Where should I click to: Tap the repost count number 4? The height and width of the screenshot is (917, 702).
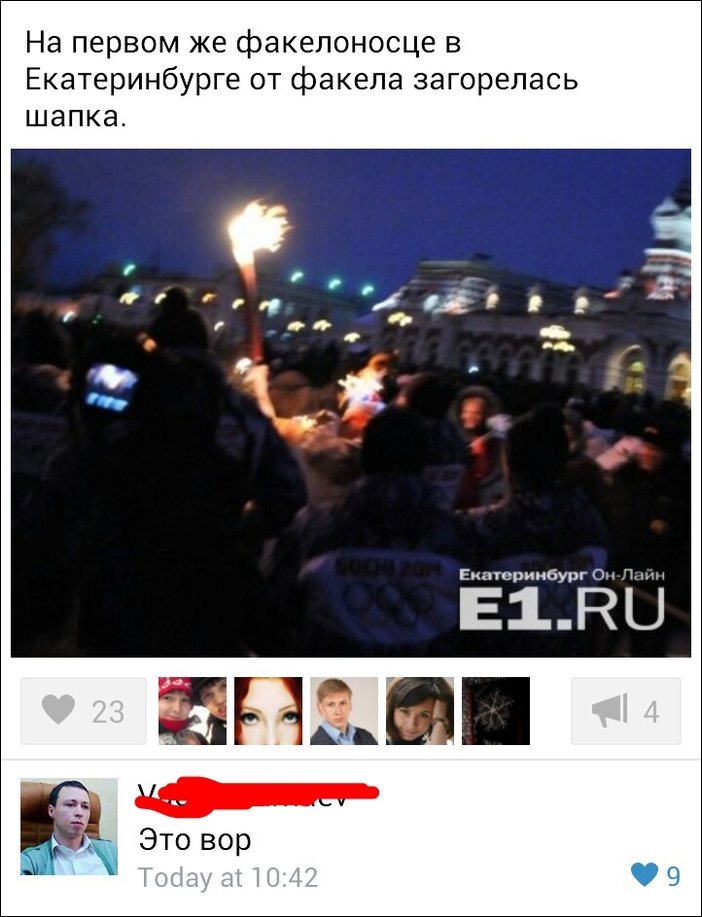pyautogui.click(x=652, y=712)
